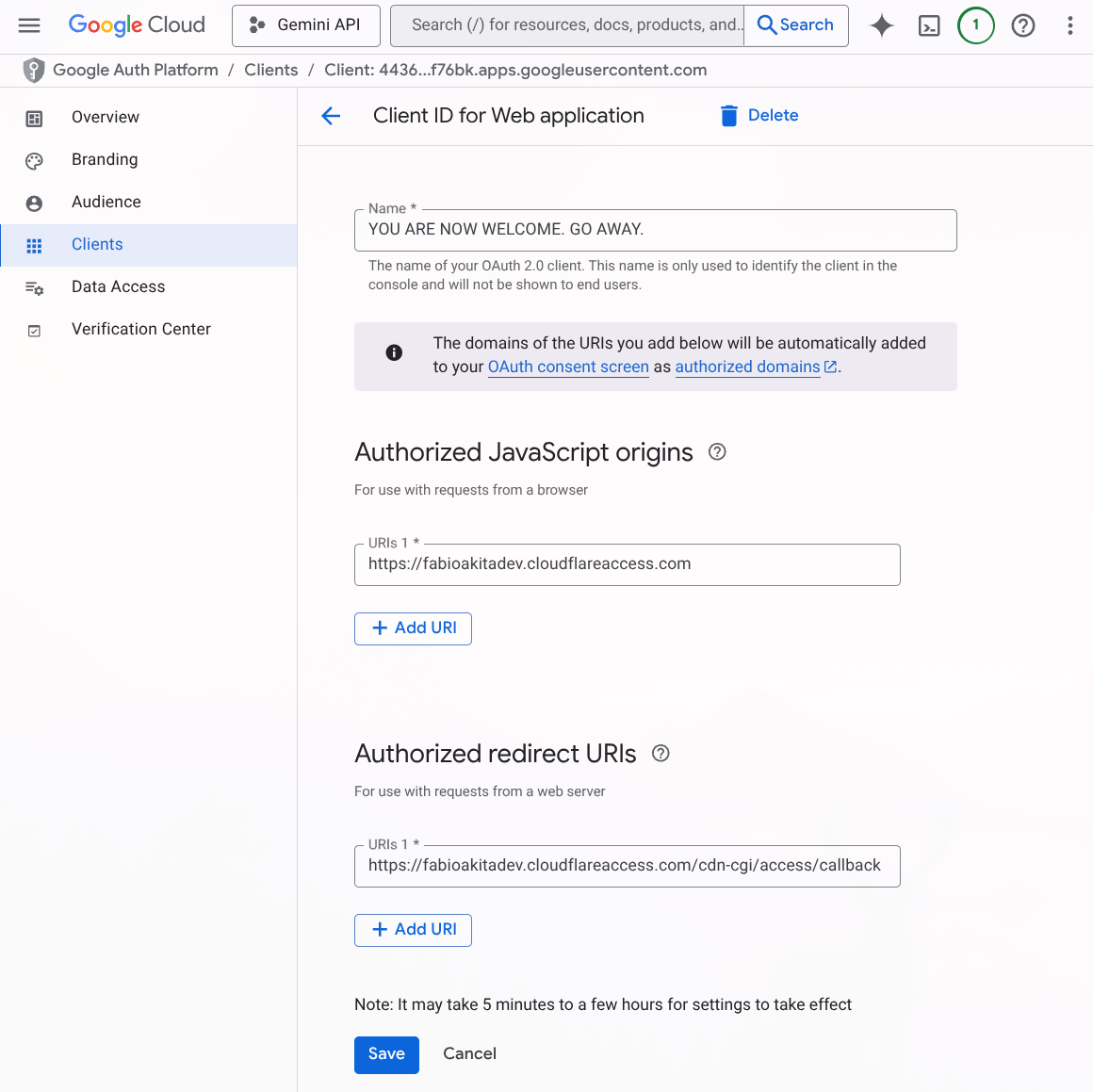Click the Search button
This screenshot has height=1092, width=1093.
pos(796,25)
